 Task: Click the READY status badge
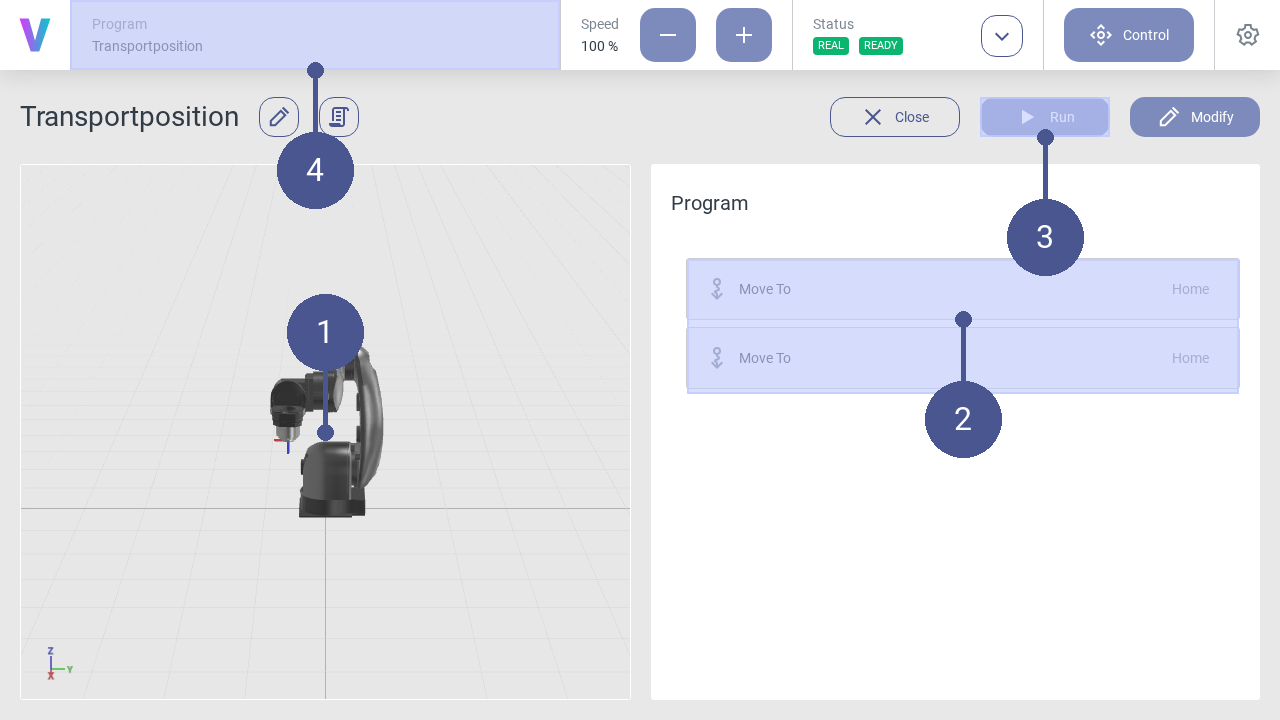pos(880,46)
